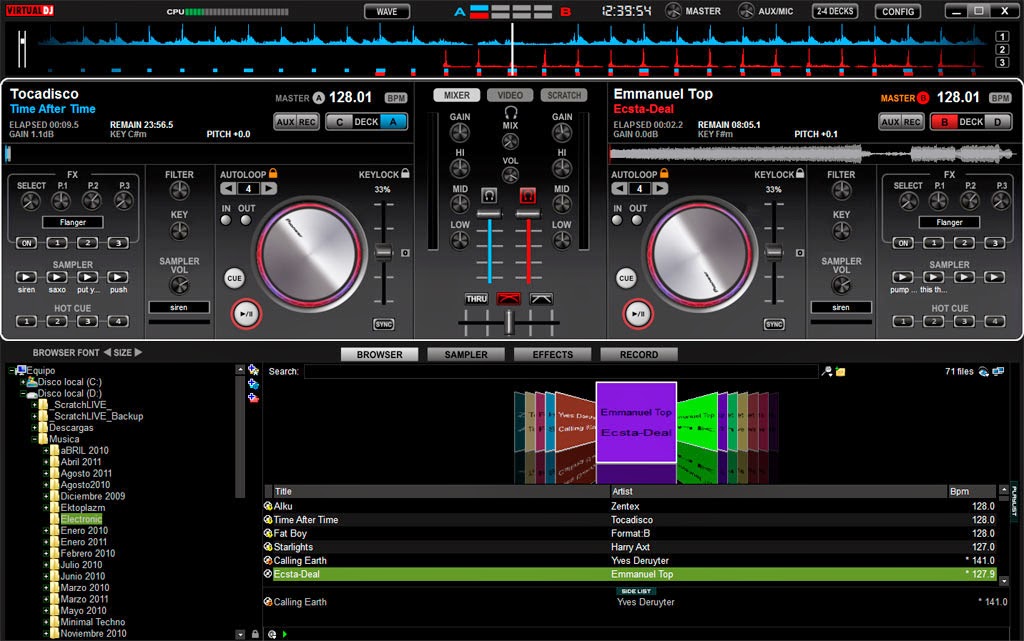This screenshot has width=1024, height=641.
Task: Turn ON the right deck FX
Action: (x=903, y=243)
